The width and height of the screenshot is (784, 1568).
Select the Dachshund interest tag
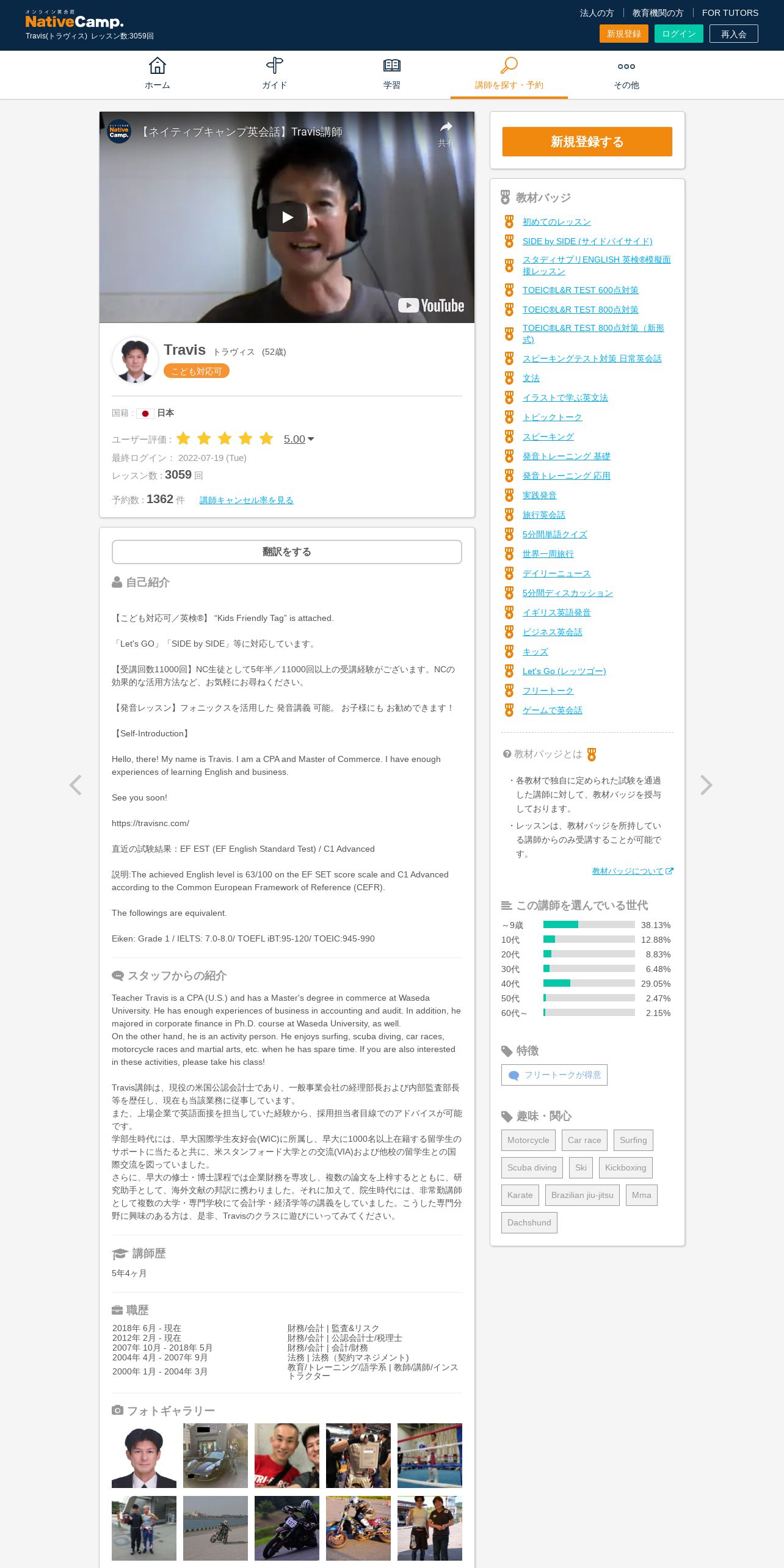coord(529,1222)
